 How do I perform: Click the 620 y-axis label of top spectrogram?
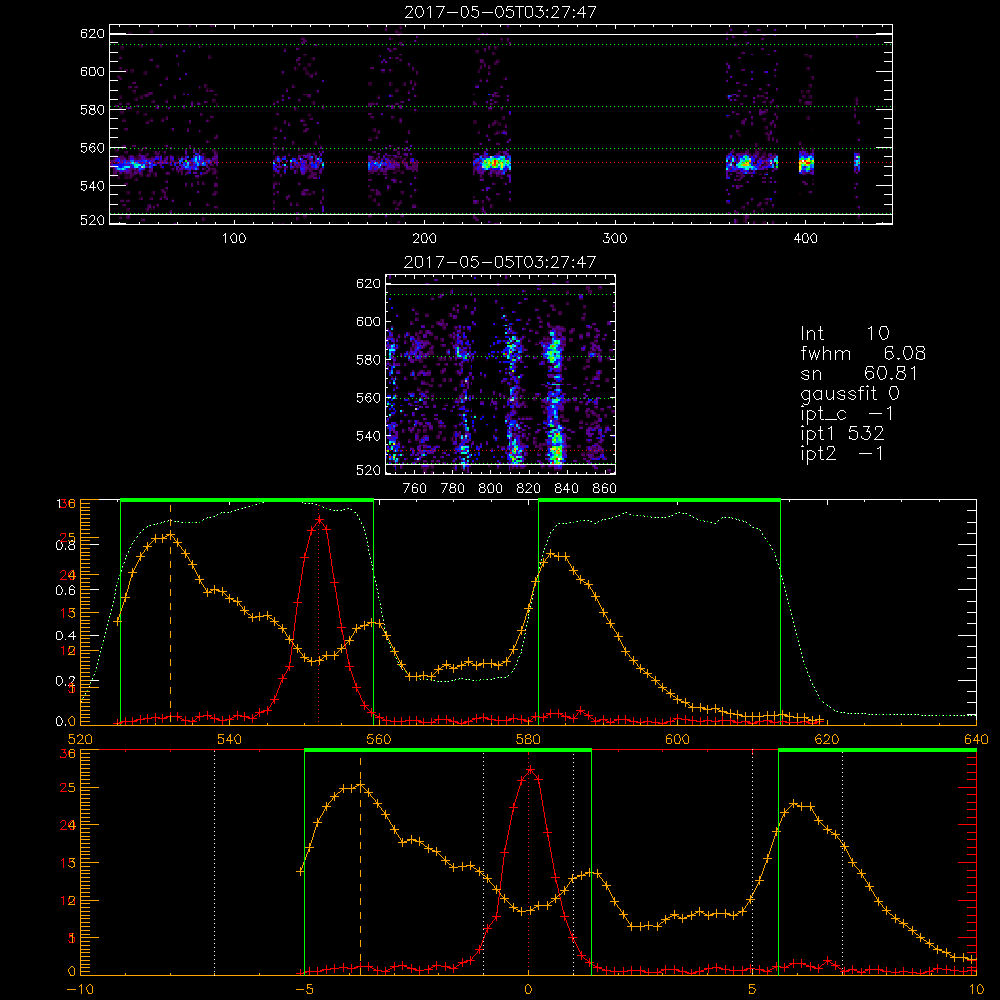tap(92, 34)
